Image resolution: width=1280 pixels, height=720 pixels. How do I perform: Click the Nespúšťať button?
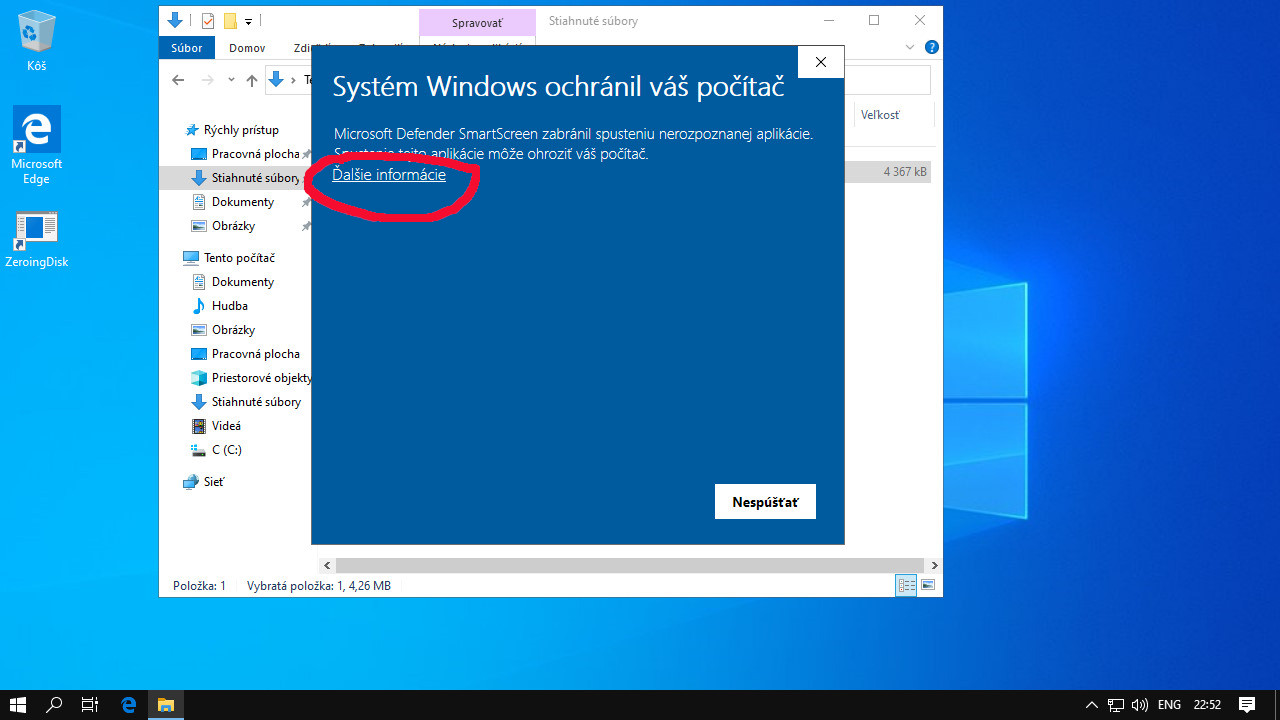pyautogui.click(x=765, y=502)
